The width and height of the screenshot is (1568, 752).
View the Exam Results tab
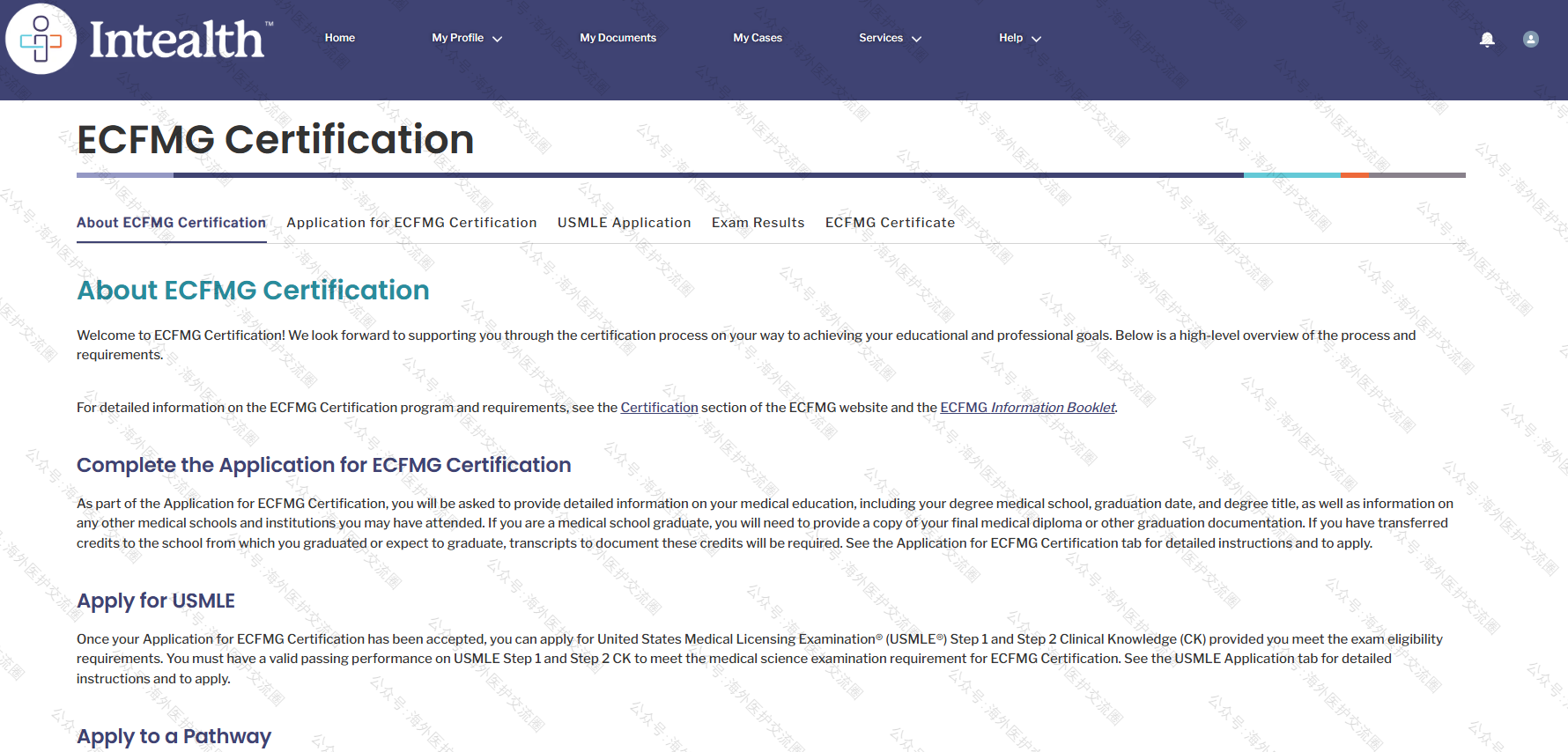tap(758, 223)
